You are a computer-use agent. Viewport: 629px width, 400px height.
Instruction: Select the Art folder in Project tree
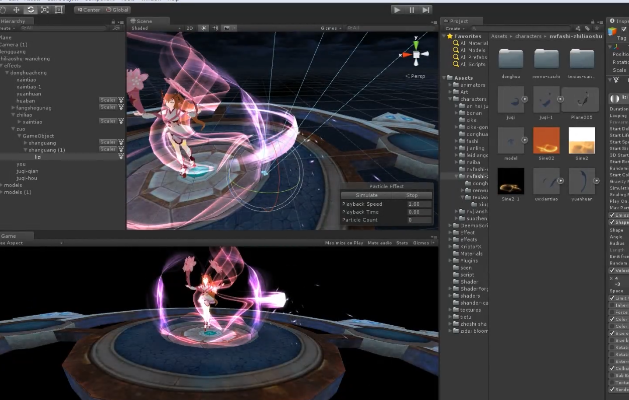(x=461, y=92)
